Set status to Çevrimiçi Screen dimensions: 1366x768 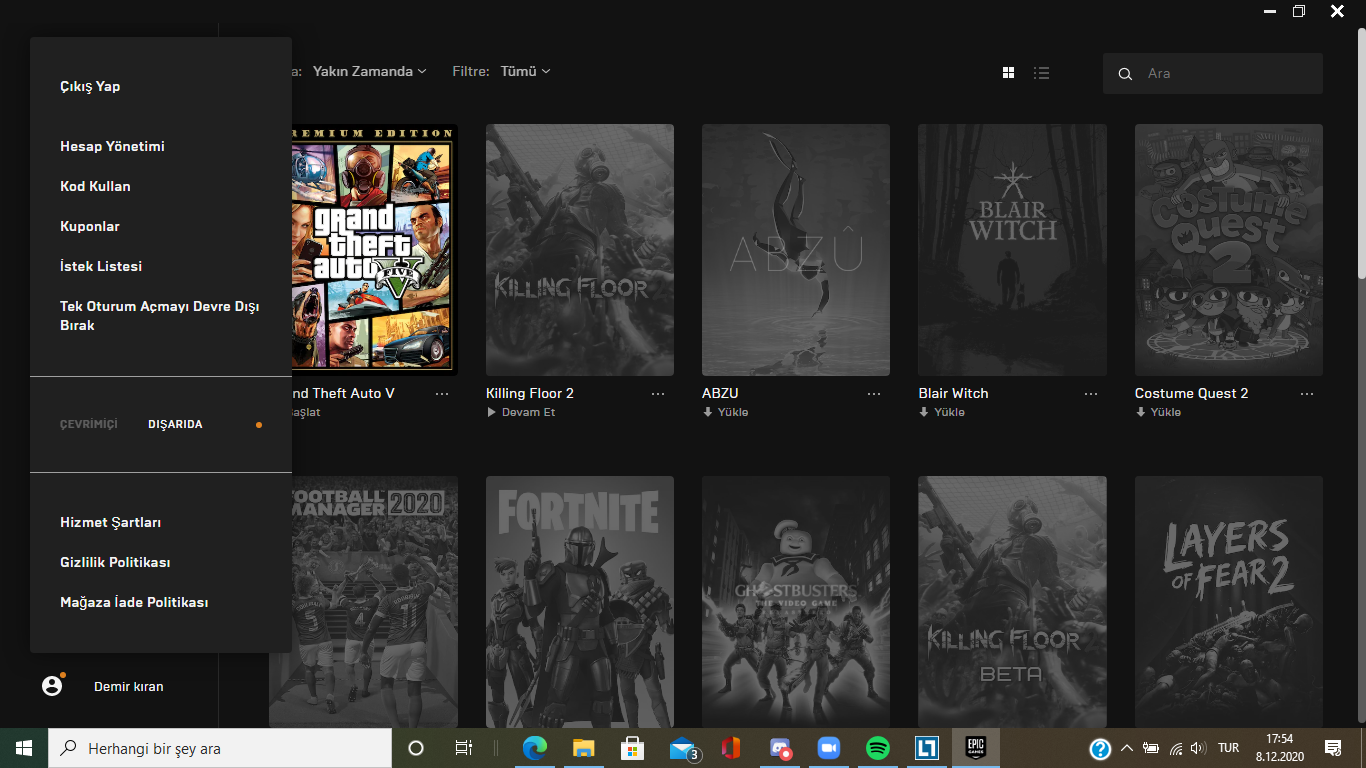click(89, 424)
